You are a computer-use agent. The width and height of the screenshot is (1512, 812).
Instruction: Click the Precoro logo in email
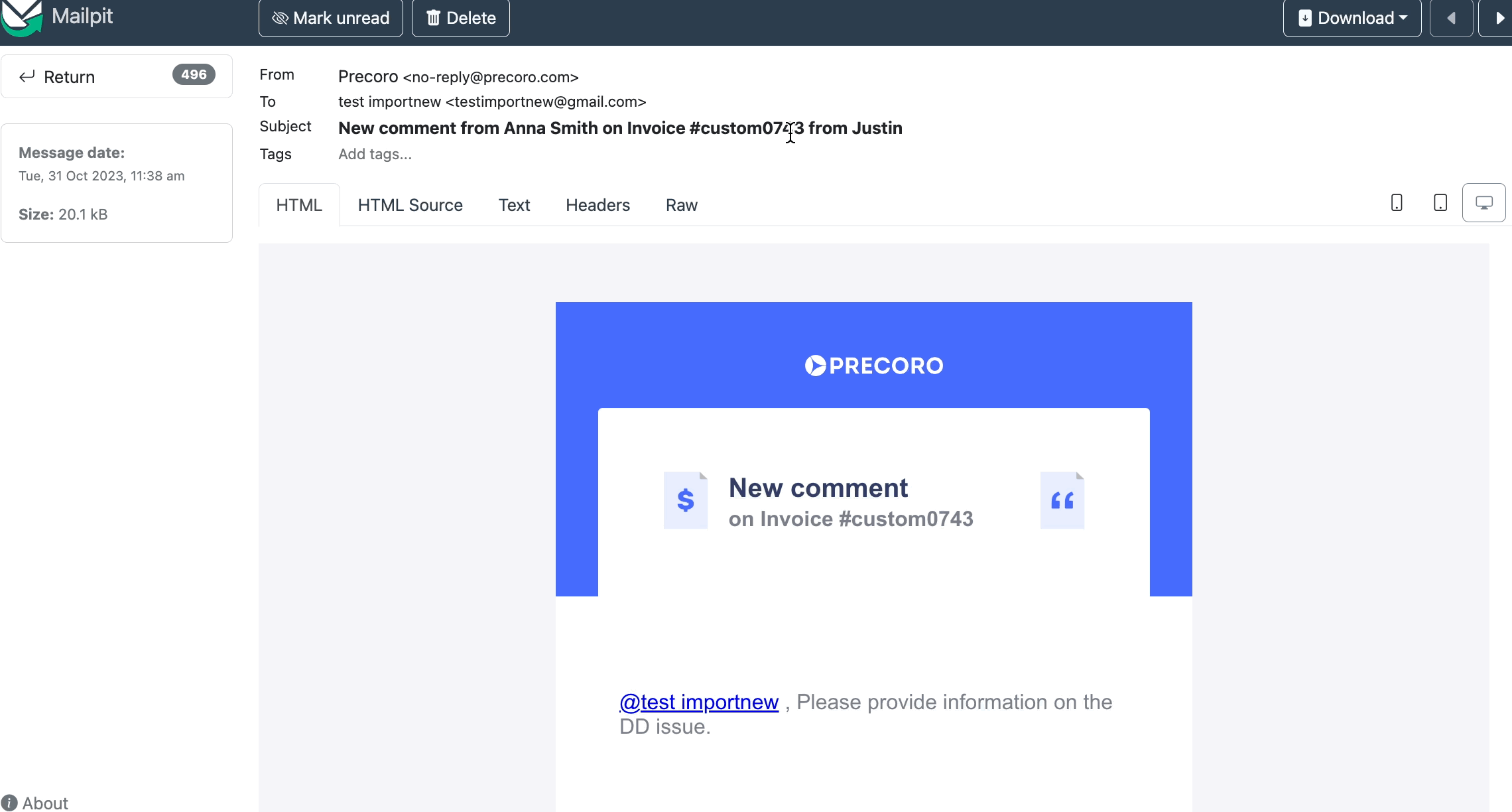pyautogui.click(x=874, y=366)
